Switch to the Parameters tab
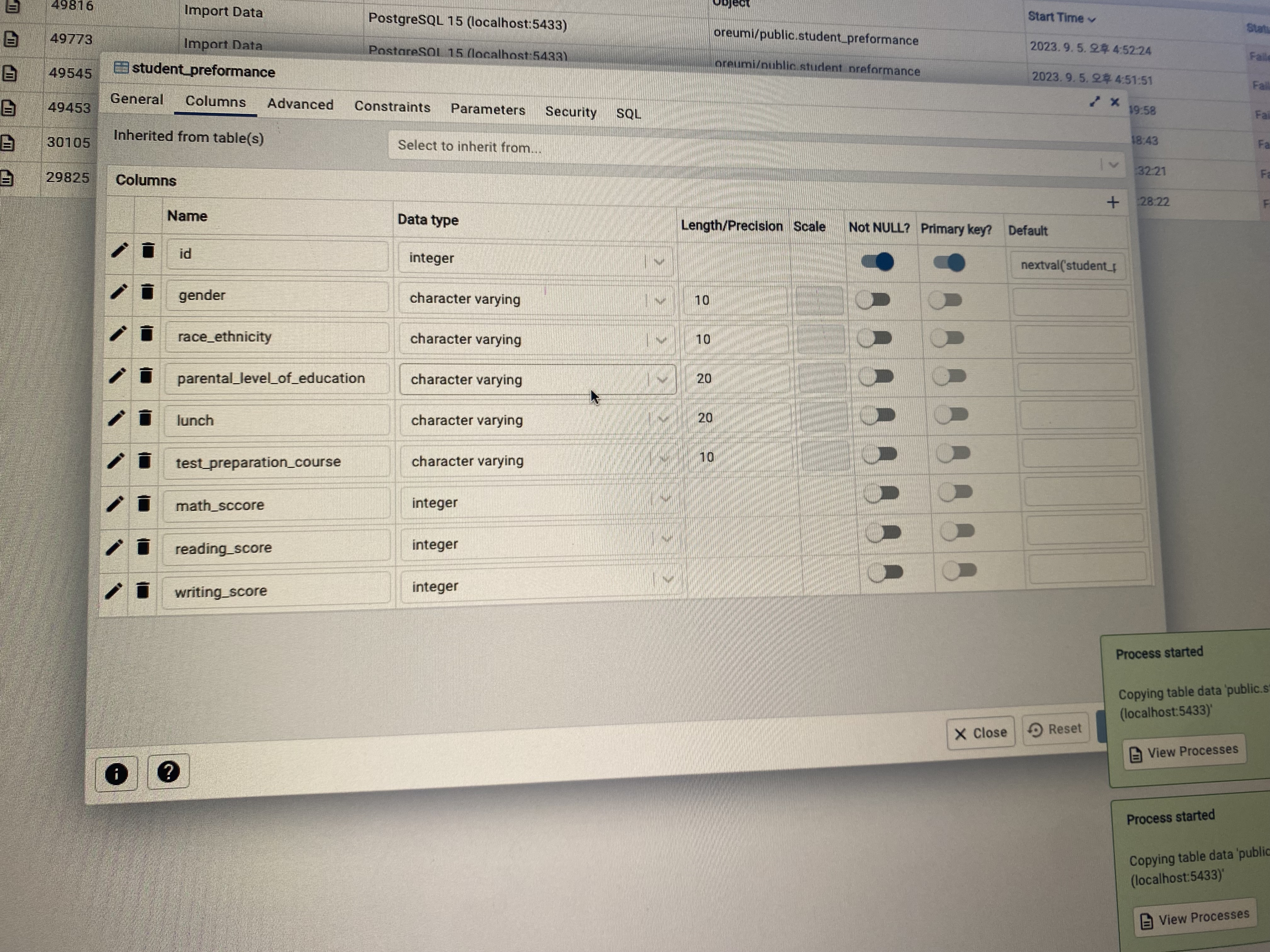This screenshot has height=952, width=1270. [488, 110]
